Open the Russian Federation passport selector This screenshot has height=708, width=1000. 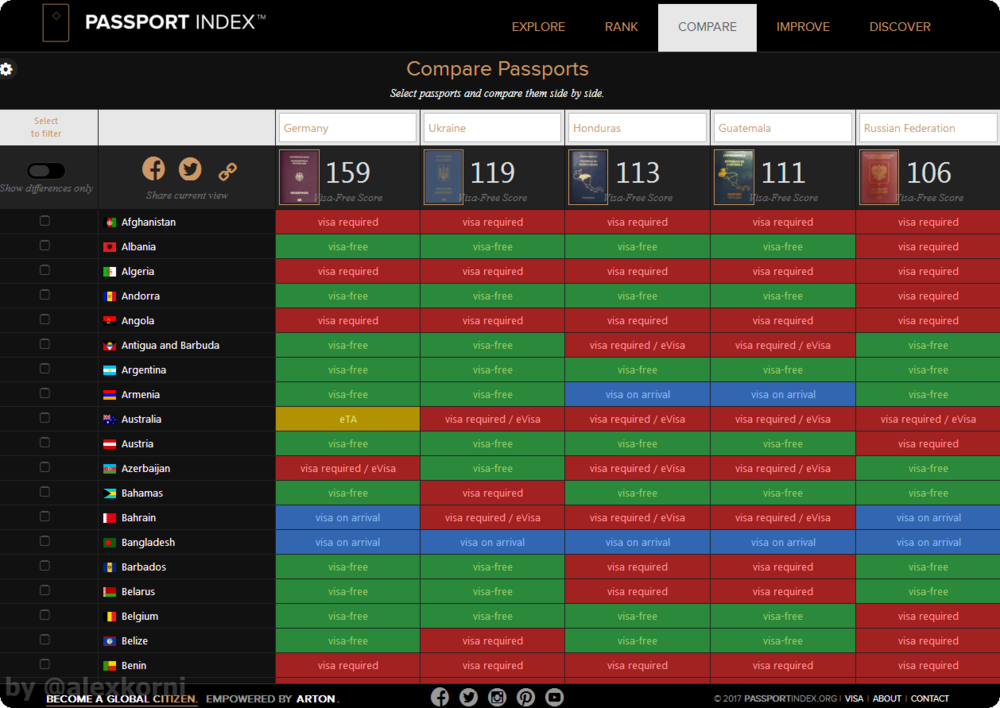pos(927,128)
